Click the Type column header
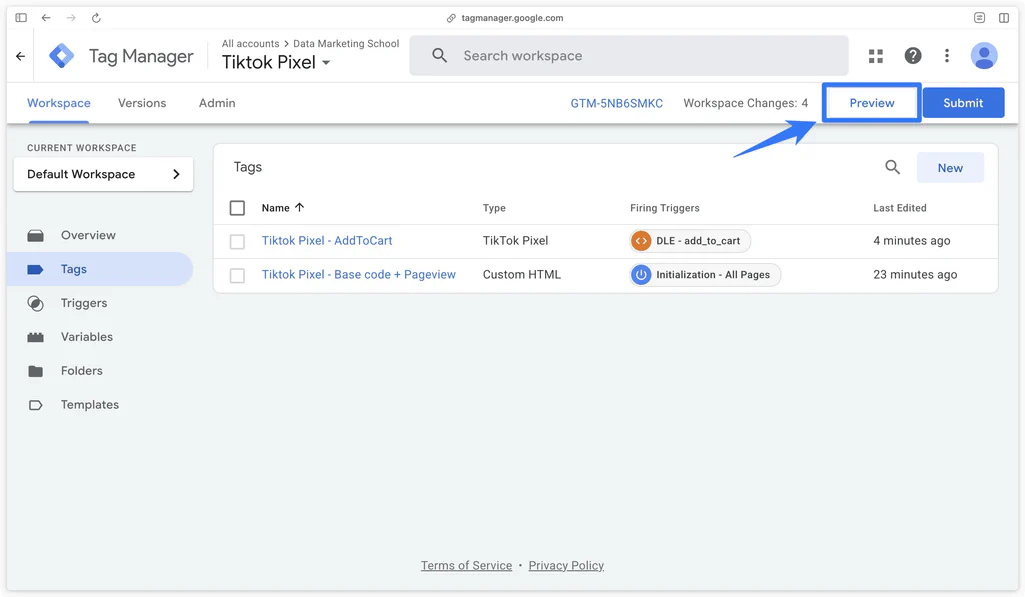1025x597 pixels. coord(494,208)
